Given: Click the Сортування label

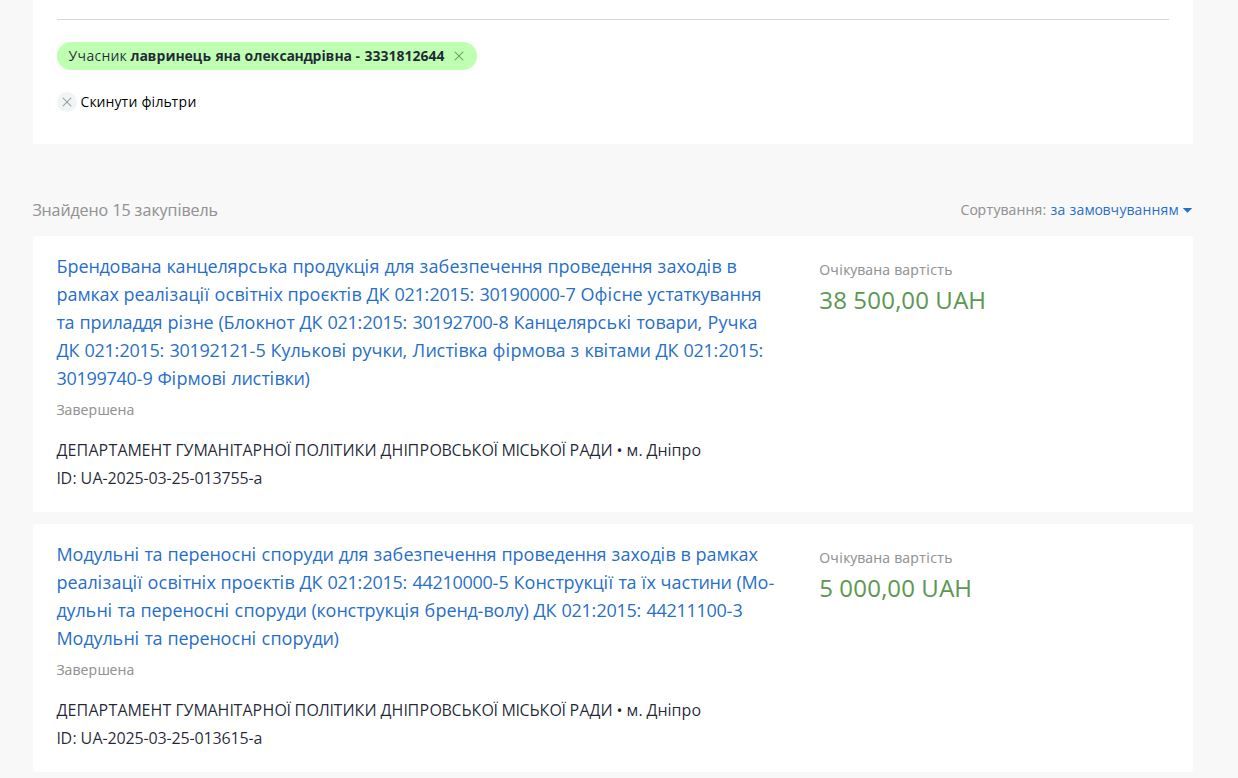Looking at the screenshot, I should pyautogui.click(x=1002, y=210).
